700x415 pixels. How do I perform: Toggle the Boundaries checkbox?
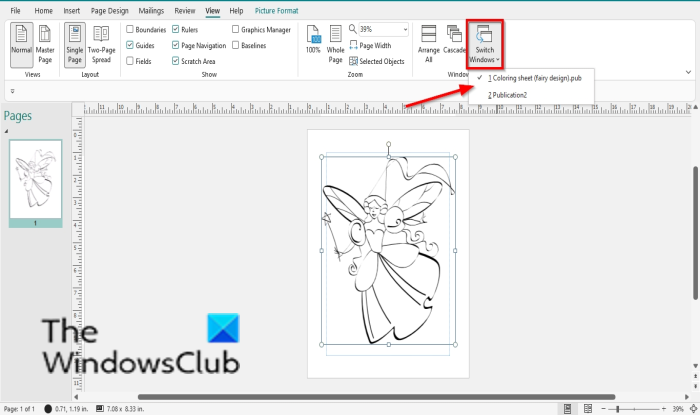pos(130,29)
